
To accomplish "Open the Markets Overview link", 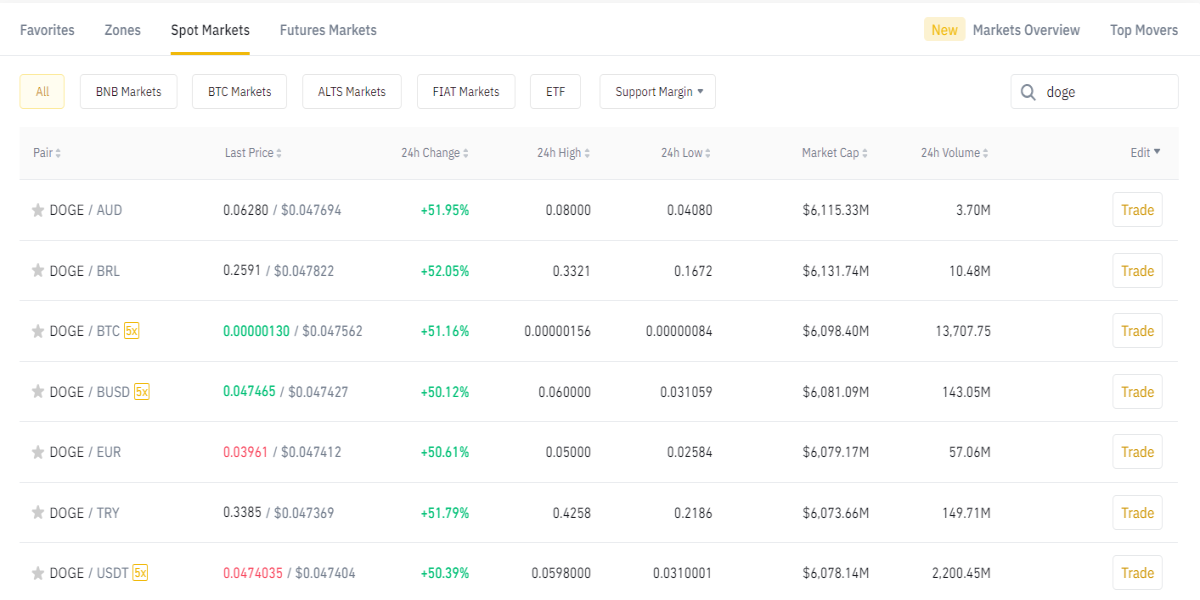I will pyautogui.click(x=1026, y=30).
